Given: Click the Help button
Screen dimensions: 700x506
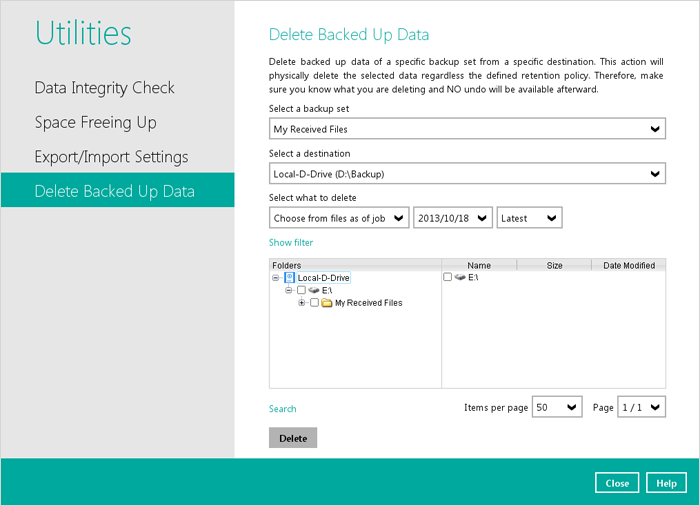Looking at the screenshot, I should (x=666, y=483).
